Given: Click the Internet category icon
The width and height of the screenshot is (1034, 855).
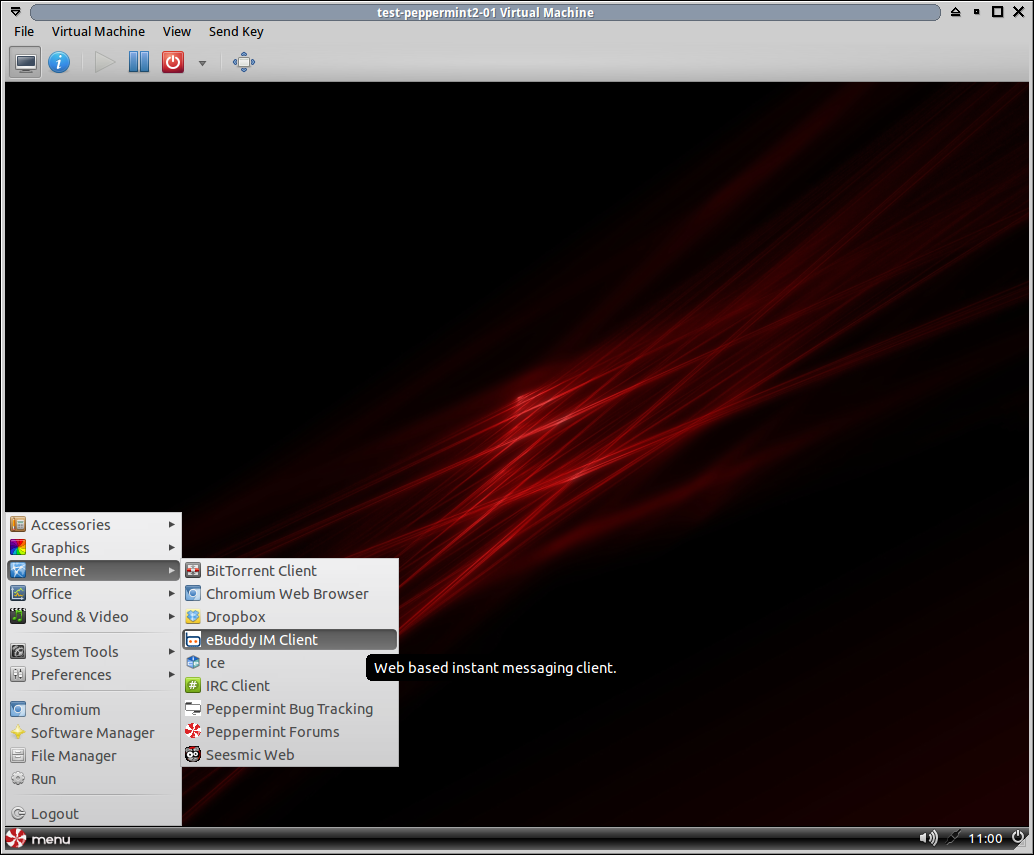Looking at the screenshot, I should pos(18,571).
